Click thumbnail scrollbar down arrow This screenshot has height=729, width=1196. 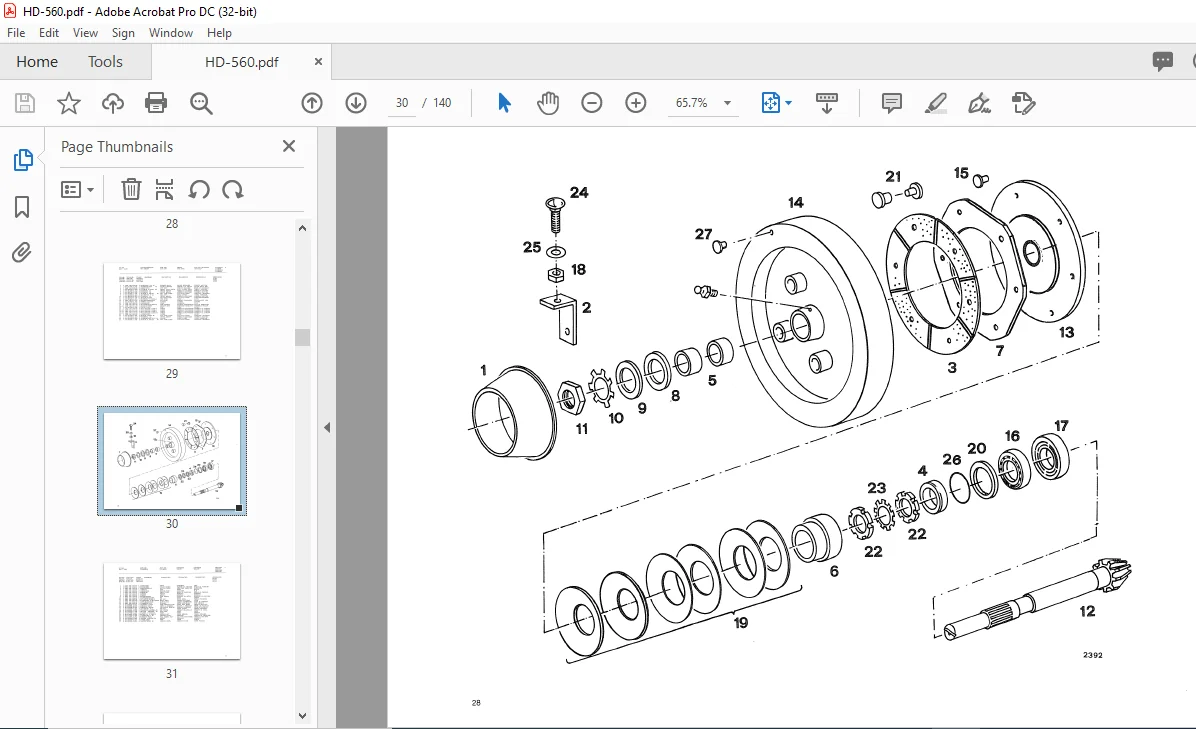point(303,715)
